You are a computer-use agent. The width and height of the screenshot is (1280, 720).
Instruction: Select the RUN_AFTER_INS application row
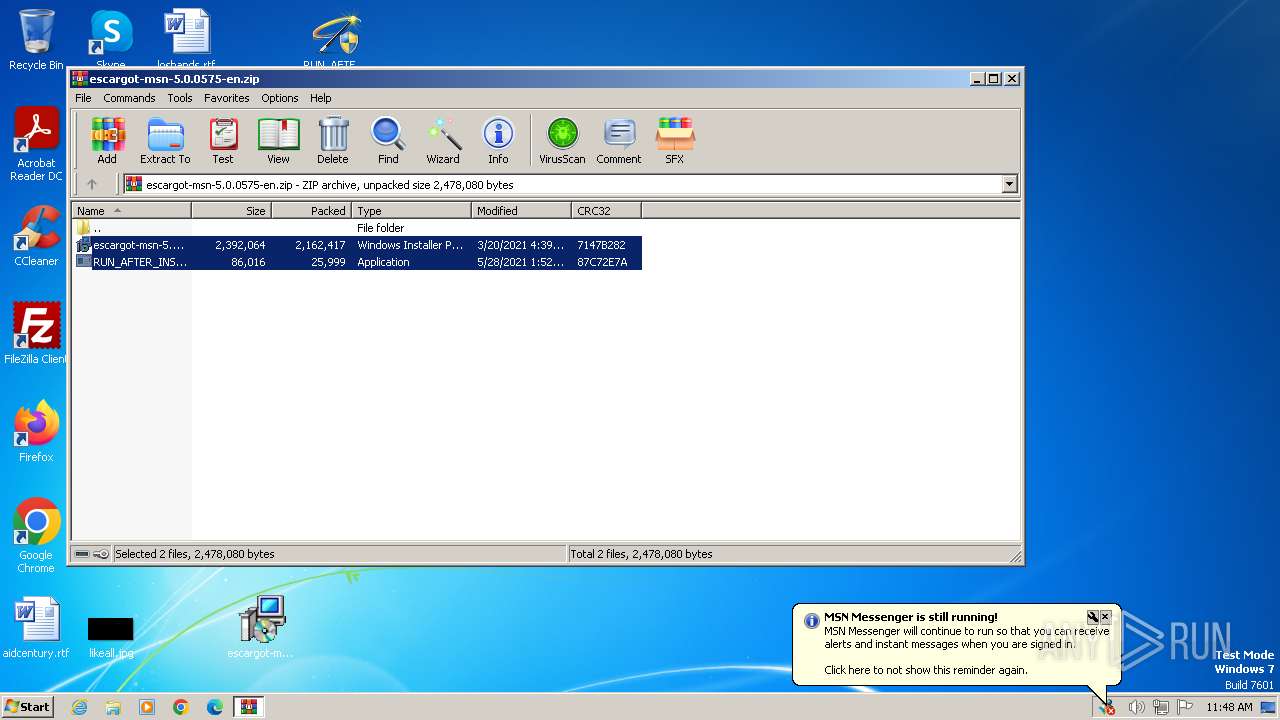point(358,262)
